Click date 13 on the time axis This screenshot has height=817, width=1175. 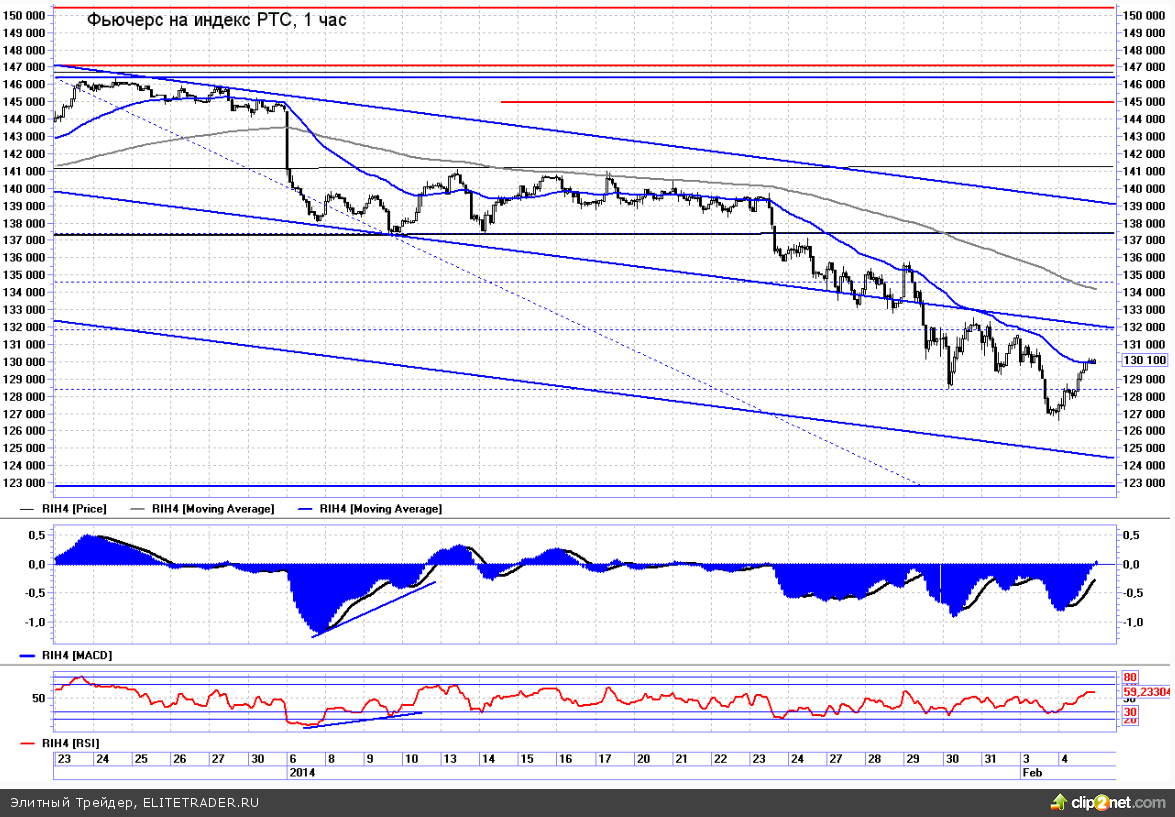pyautogui.click(x=452, y=759)
